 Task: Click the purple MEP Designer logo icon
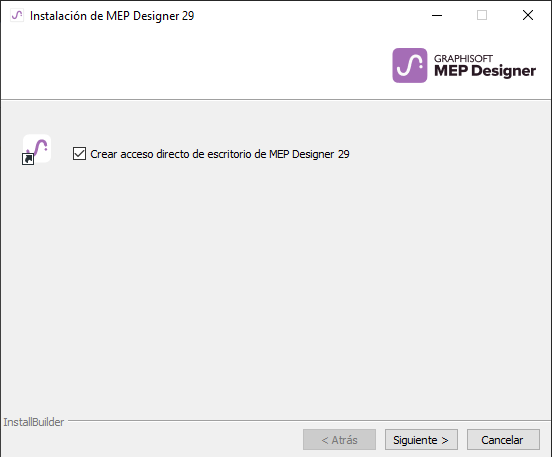click(x=409, y=65)
